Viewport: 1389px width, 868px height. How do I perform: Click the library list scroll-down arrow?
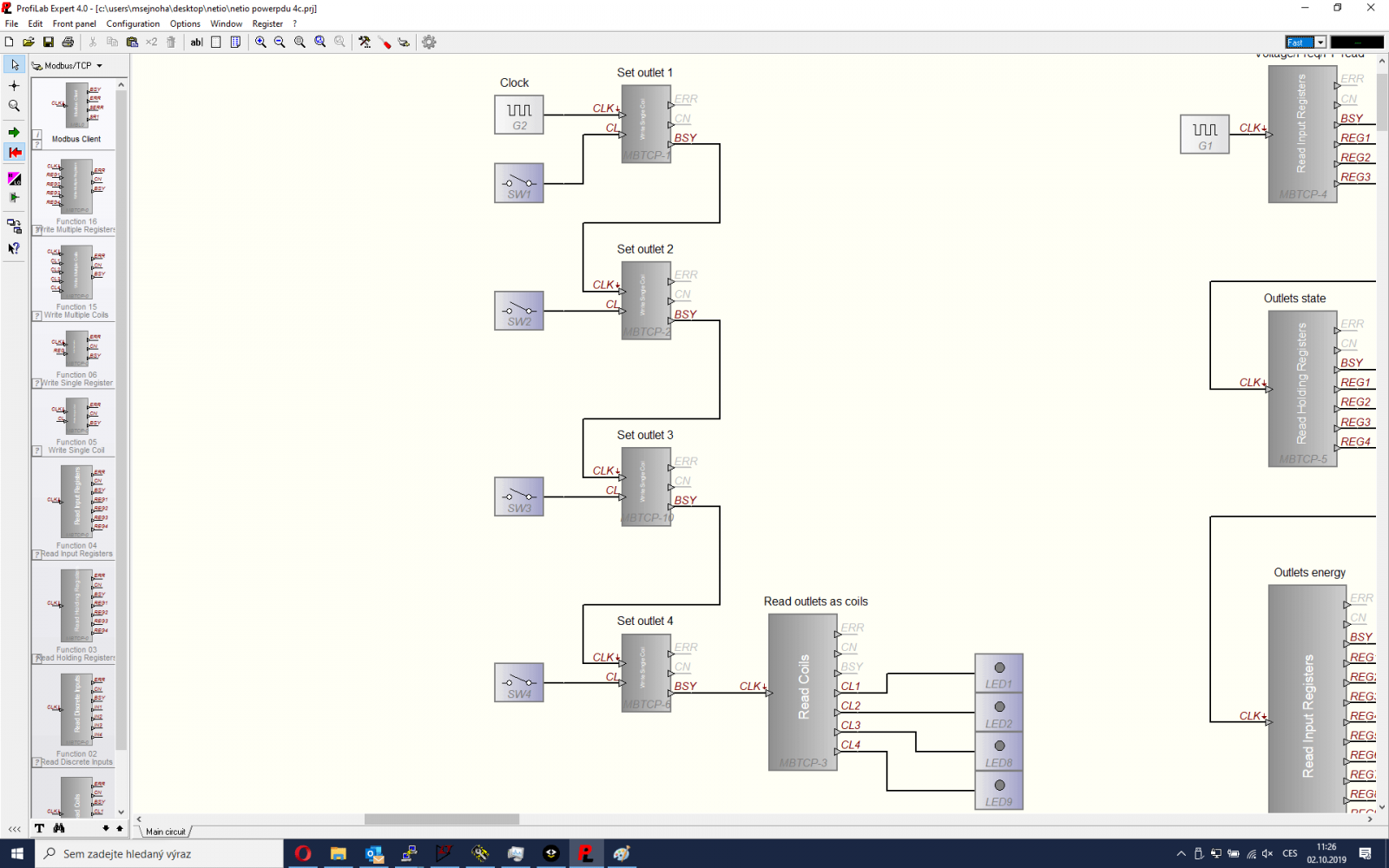tap(121, 812)
